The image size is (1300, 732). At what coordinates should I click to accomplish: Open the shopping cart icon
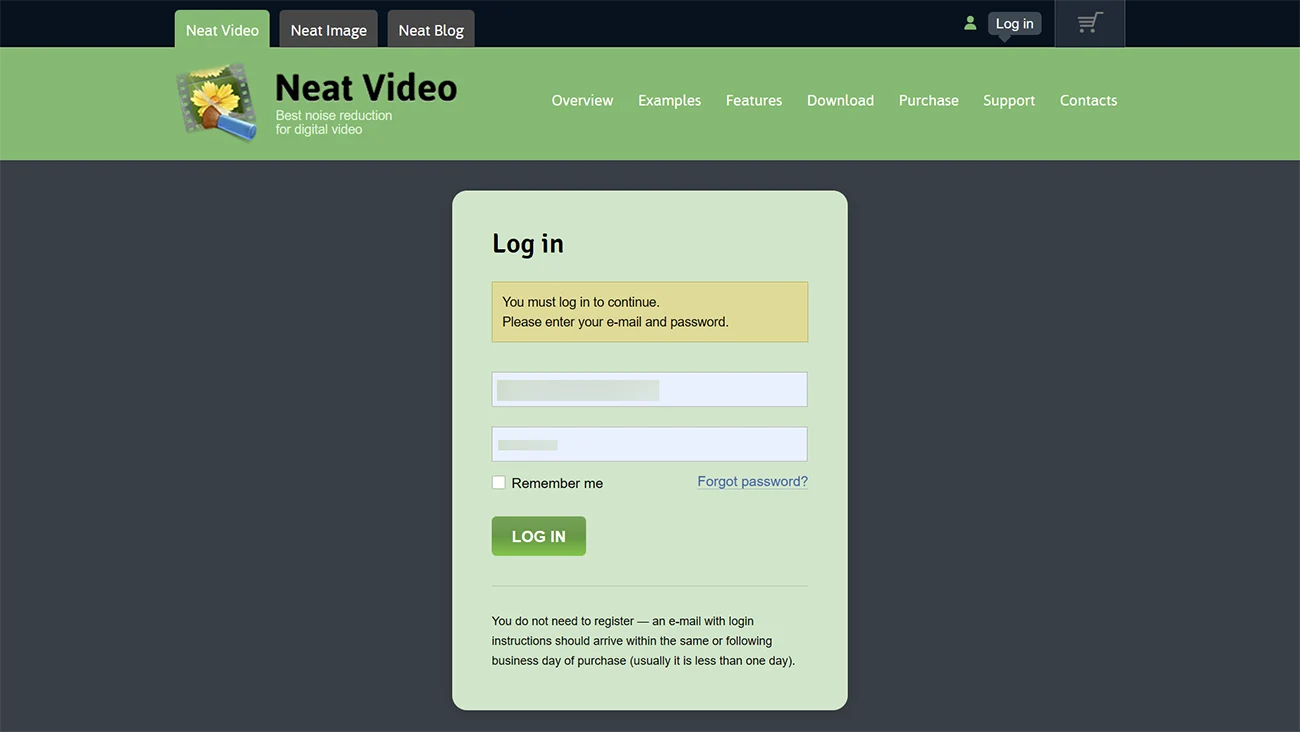pyautogui.click(x=1089, y=23)
